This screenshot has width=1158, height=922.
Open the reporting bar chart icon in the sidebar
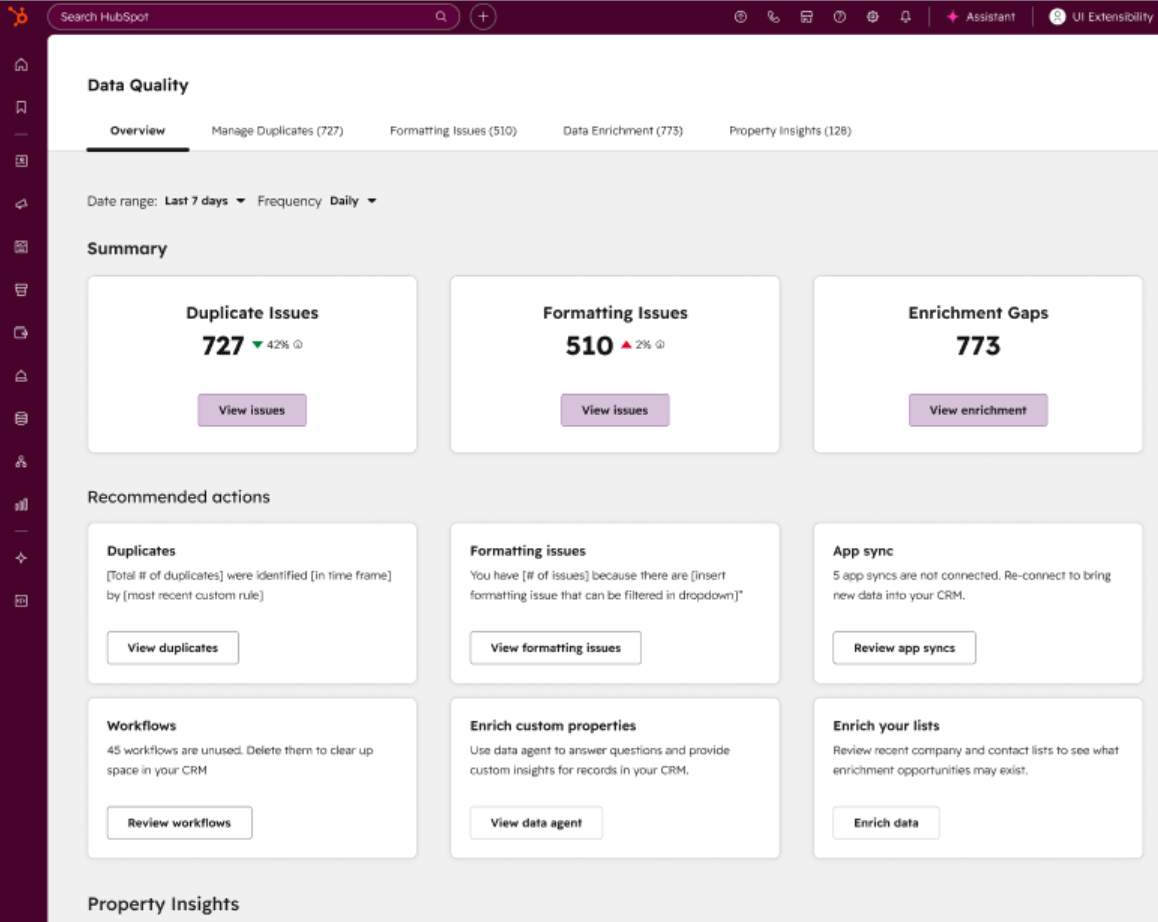pyautogui.click(x=21, y=505)
